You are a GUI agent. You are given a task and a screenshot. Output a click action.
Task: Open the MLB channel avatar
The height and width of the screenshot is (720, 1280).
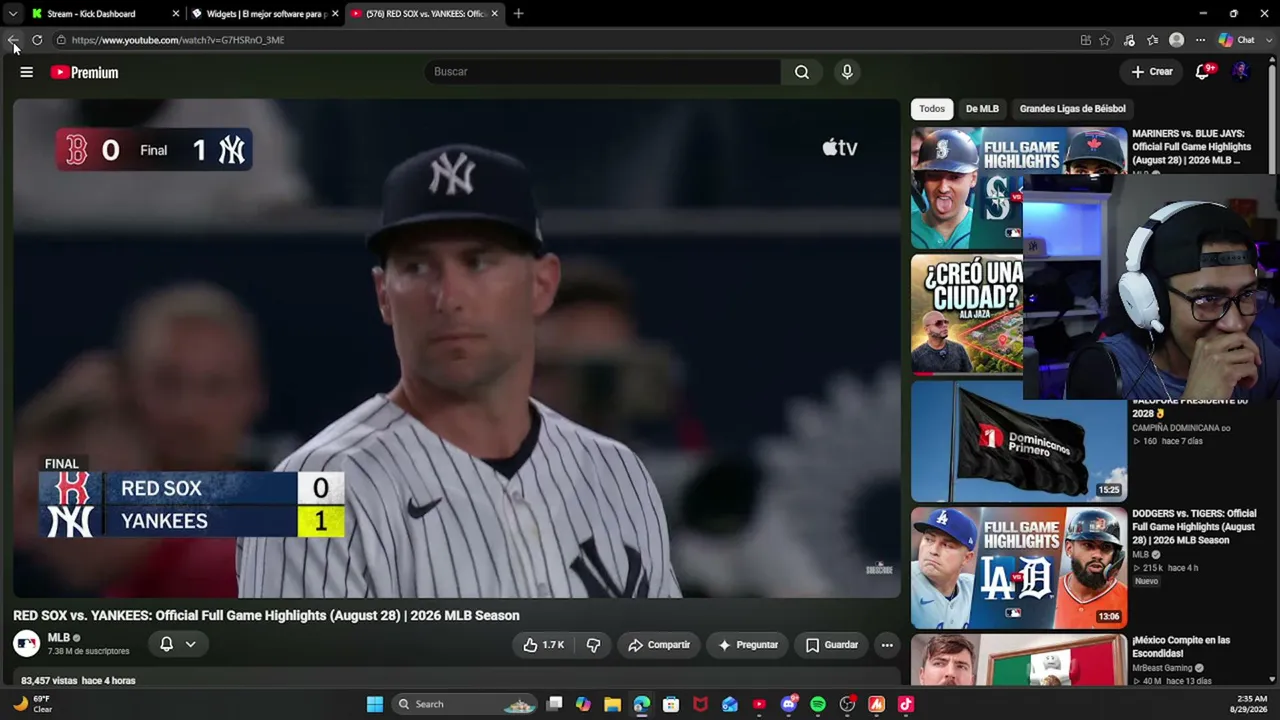coord(27,644)
